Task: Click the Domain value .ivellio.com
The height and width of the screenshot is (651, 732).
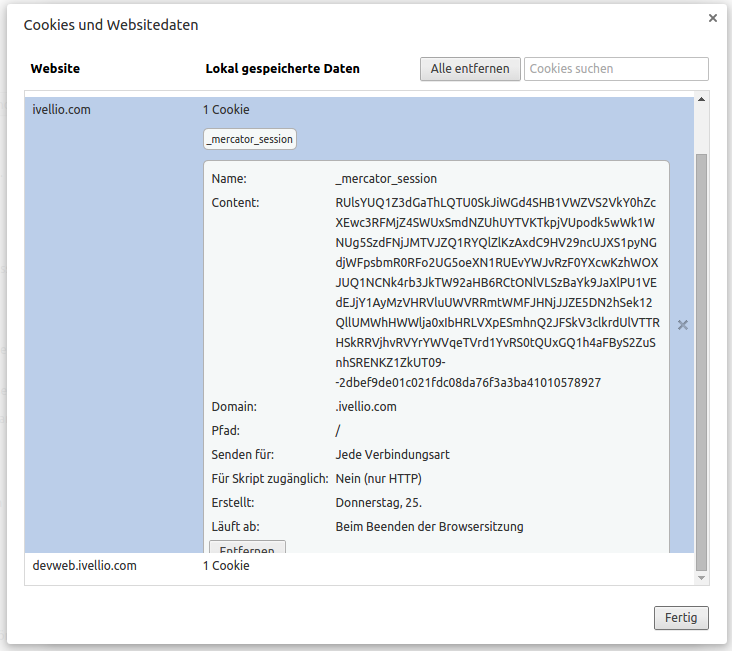Action: (x=366, y=407)
